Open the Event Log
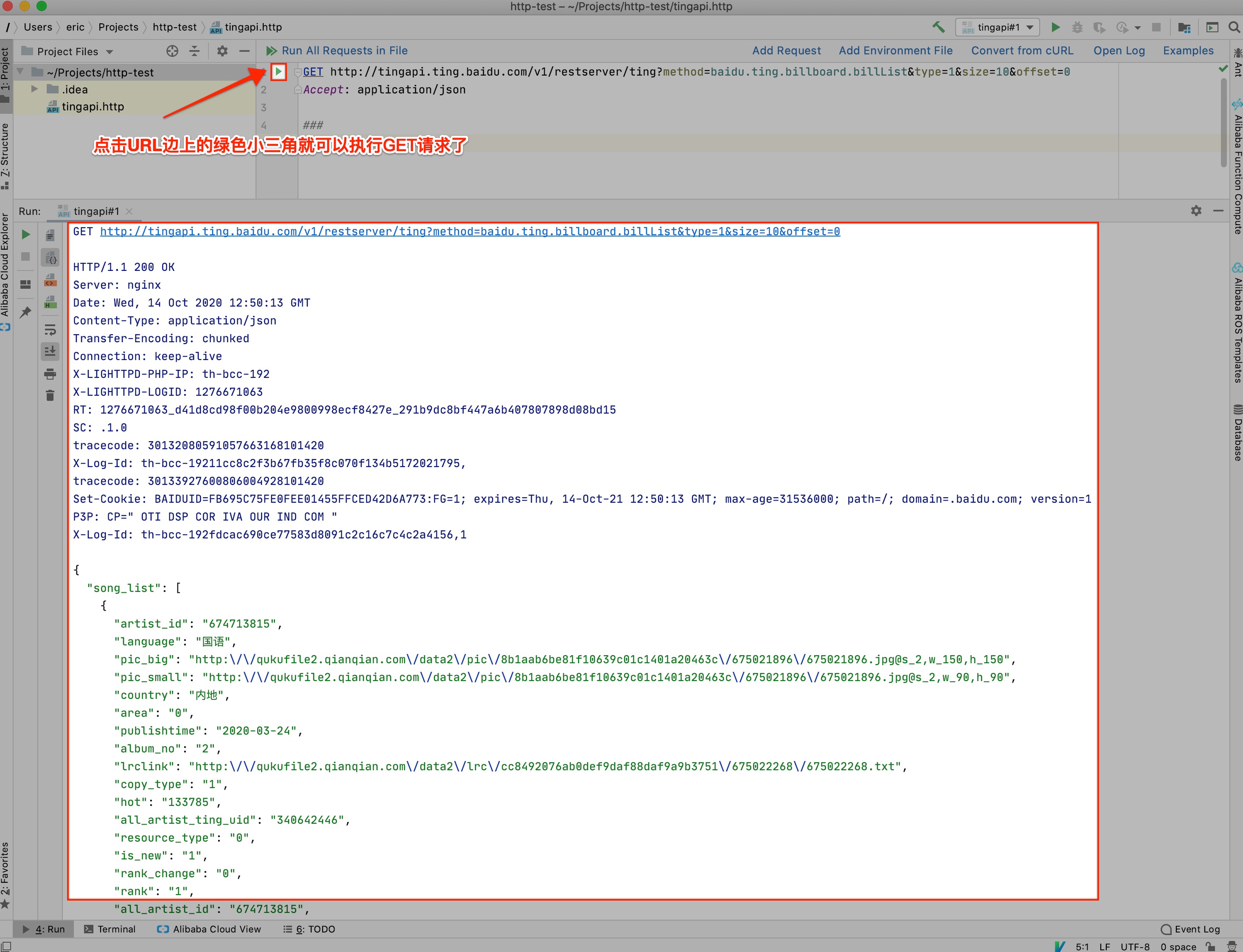Screen dimensions: 1243x952 click(x=1190, y=929)
